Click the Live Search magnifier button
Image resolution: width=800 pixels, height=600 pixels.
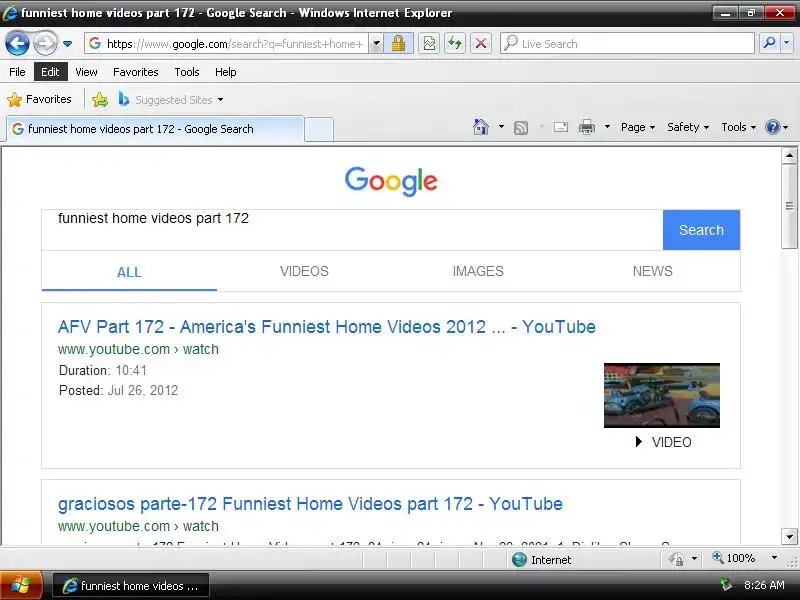click(769, 44)
